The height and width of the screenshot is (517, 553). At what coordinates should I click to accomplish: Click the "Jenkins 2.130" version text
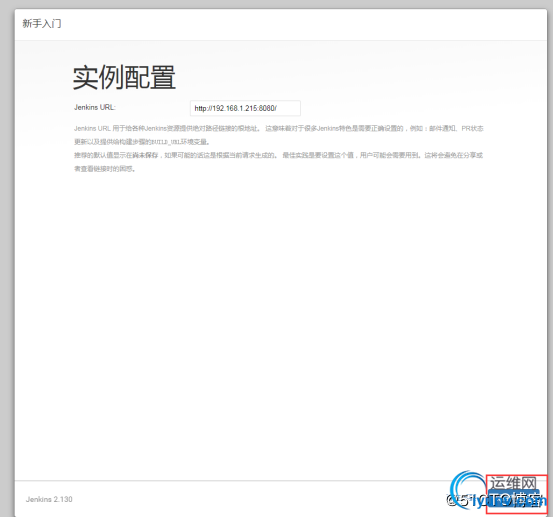49,499
